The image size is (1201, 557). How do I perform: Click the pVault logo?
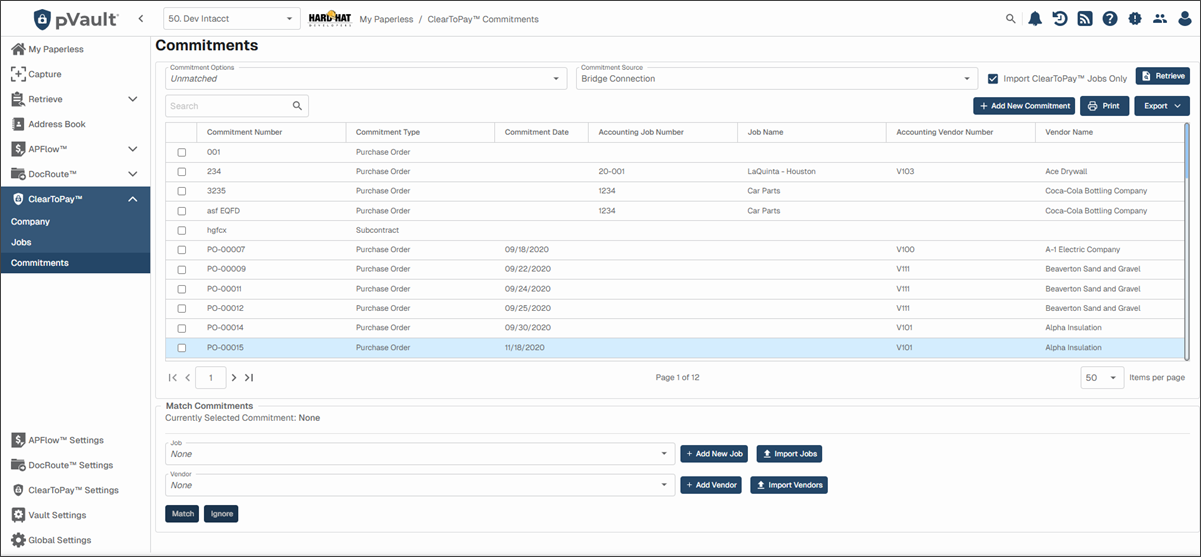click(x=75, y=19)
